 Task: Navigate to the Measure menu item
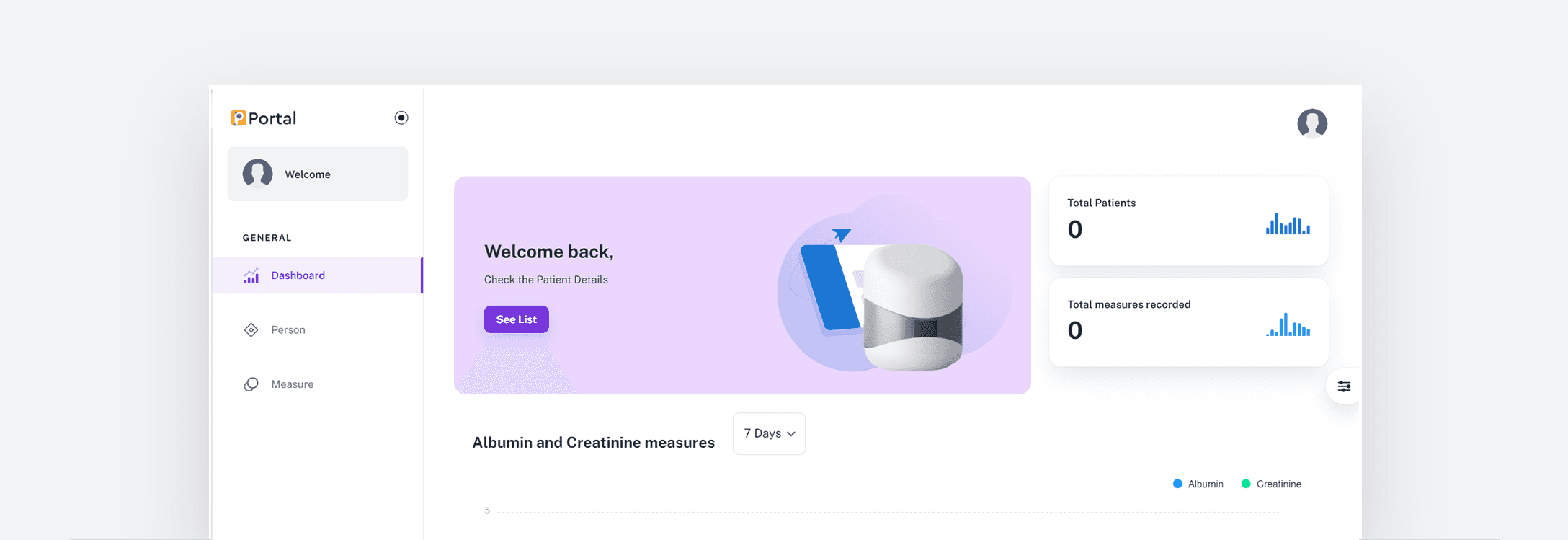[292, 384]
